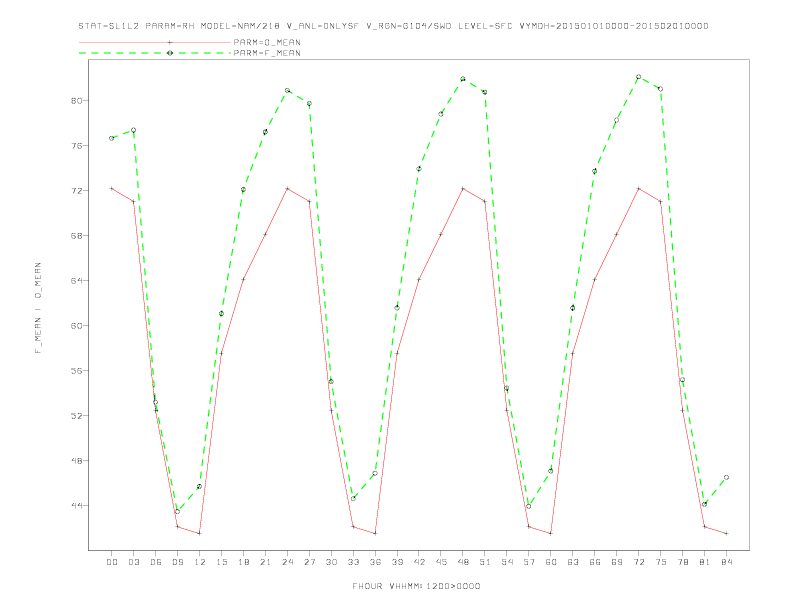The image size is (792, 612).
Task: Click the x-axis tick label 33
Action: 353,562
